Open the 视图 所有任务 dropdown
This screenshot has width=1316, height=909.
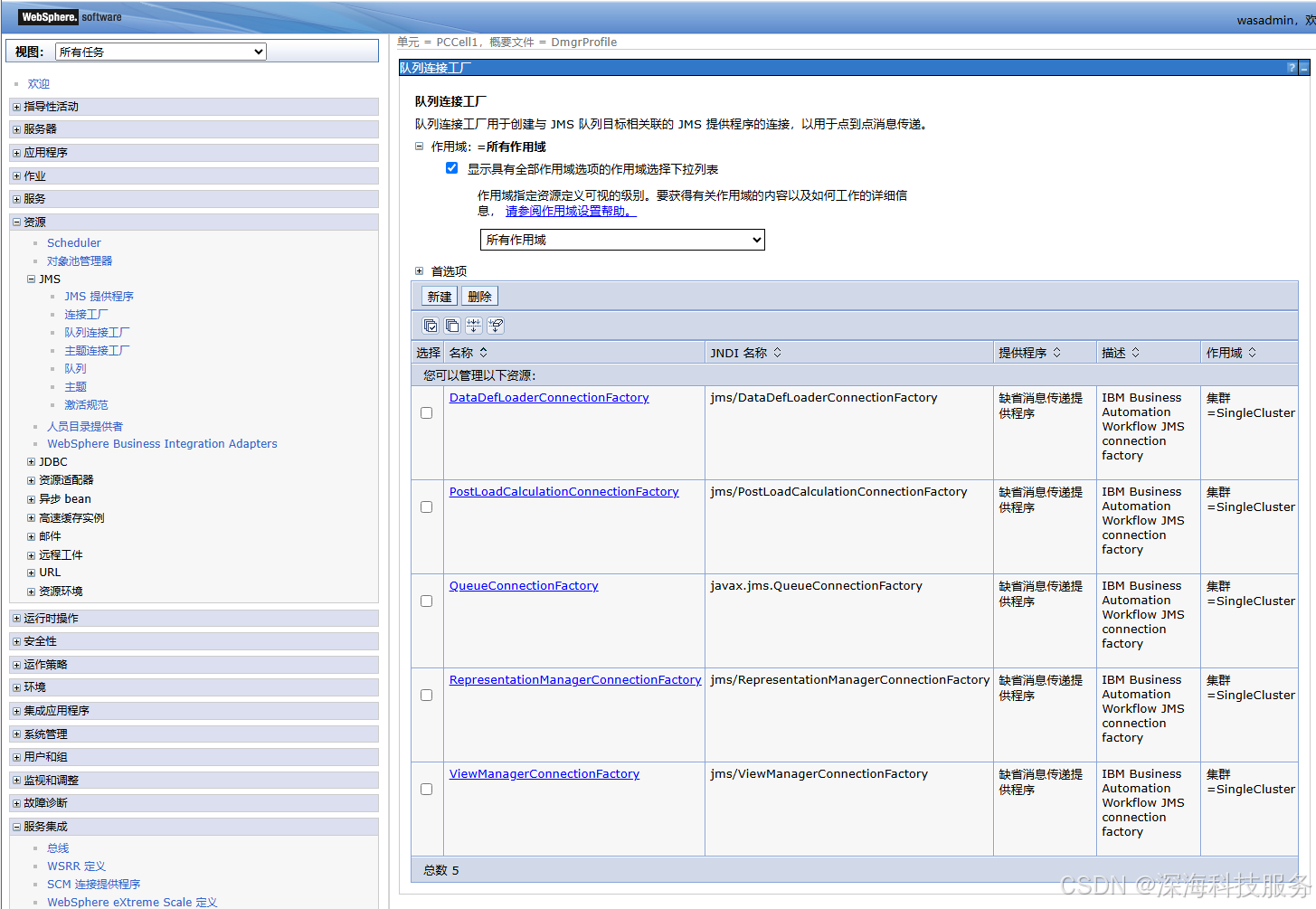click(x=161, y=52)
